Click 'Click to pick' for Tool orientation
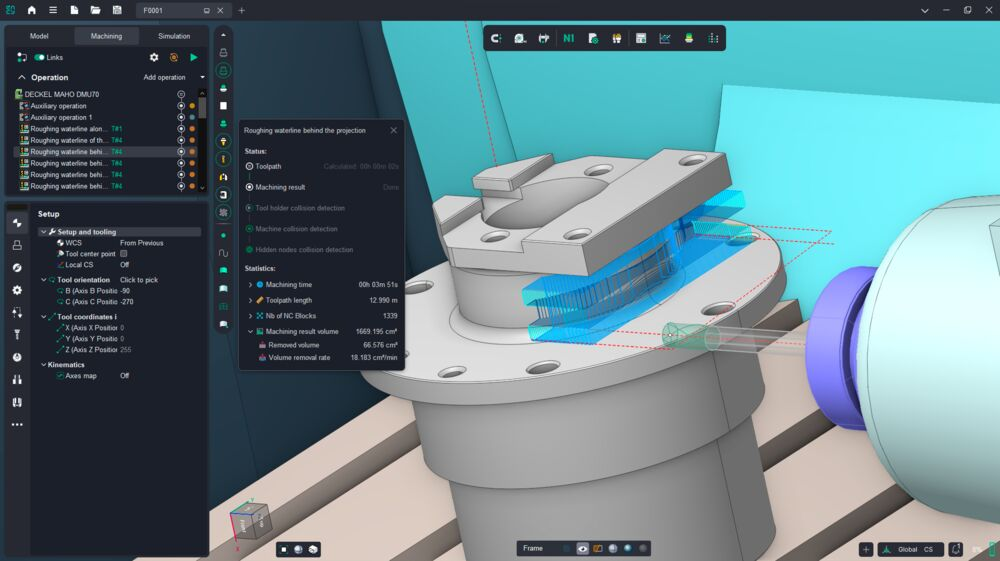The width and height of the screenshot is (1000, 561). [x=139, y=280]
